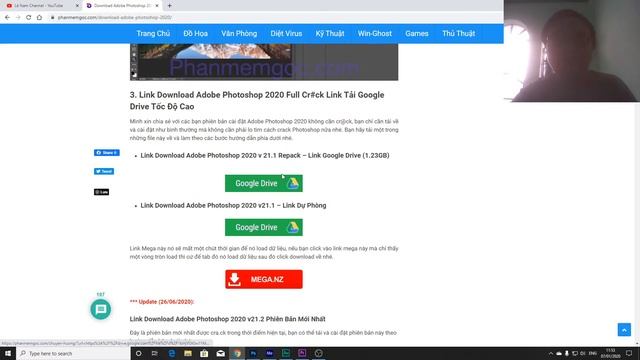Click the volume tray icon
The image size is (640, 360).
[x=582, y=353]
